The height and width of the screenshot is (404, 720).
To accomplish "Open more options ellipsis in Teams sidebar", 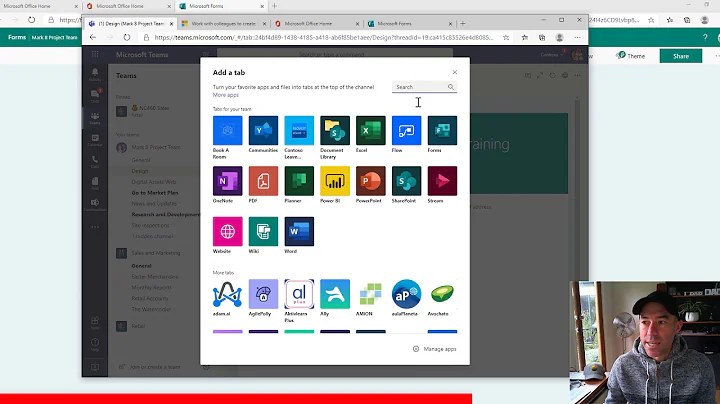I will coord(95,227).
